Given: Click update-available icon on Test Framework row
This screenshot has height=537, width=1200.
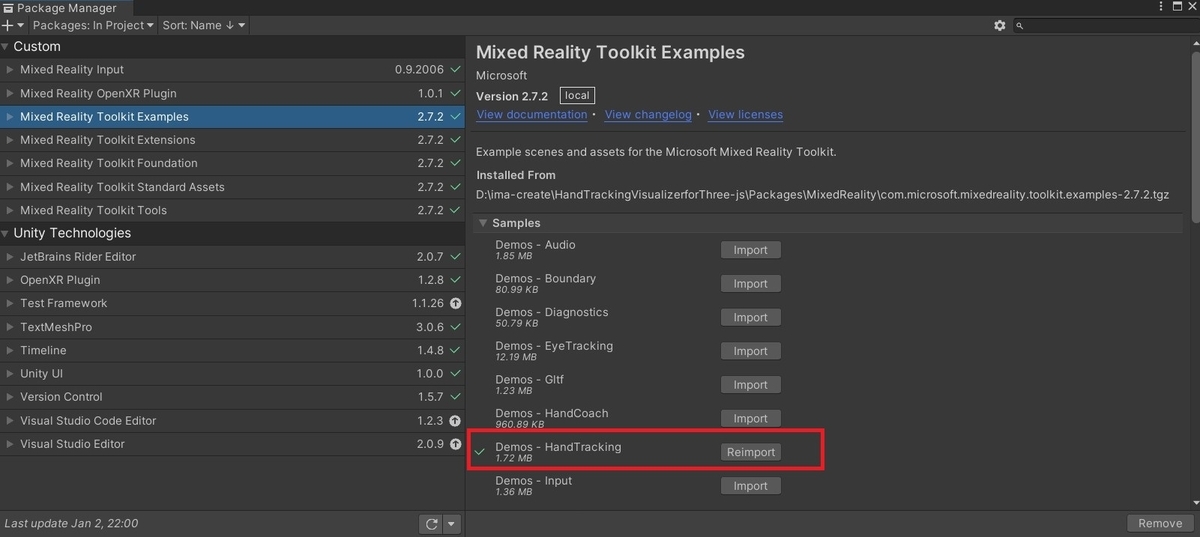Looking at the screenshot, I should click(x=456, y=304).
